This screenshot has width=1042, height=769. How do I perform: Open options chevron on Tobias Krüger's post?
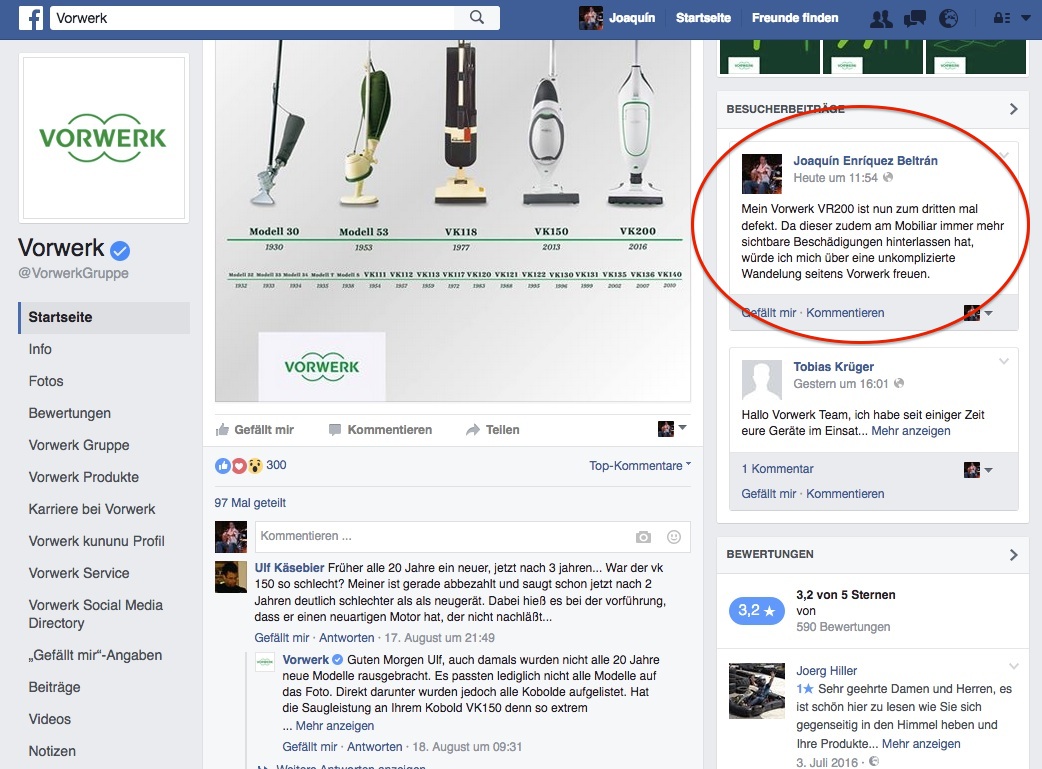[1003, 362]
